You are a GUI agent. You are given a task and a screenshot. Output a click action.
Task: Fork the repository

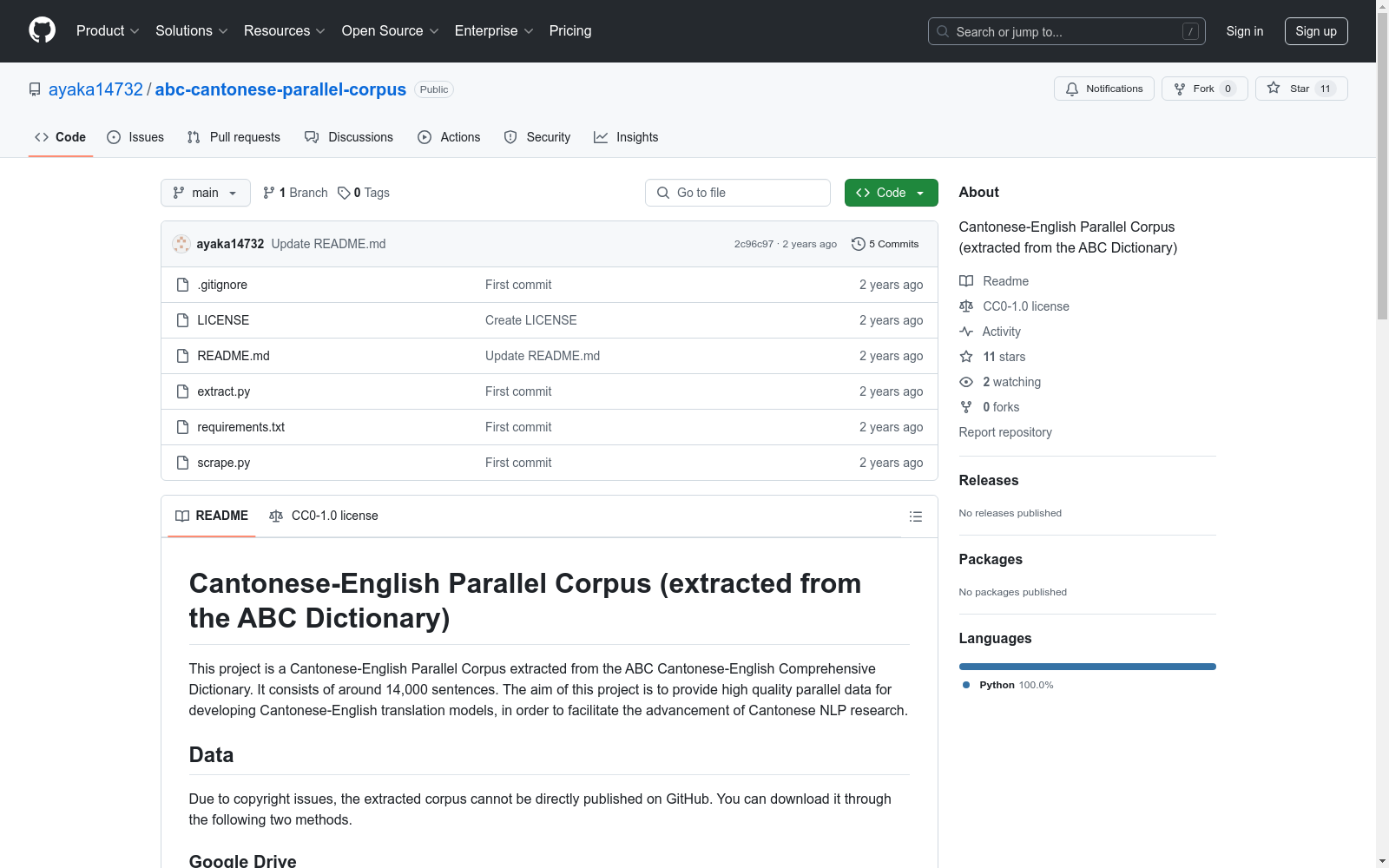(1204, 89)
